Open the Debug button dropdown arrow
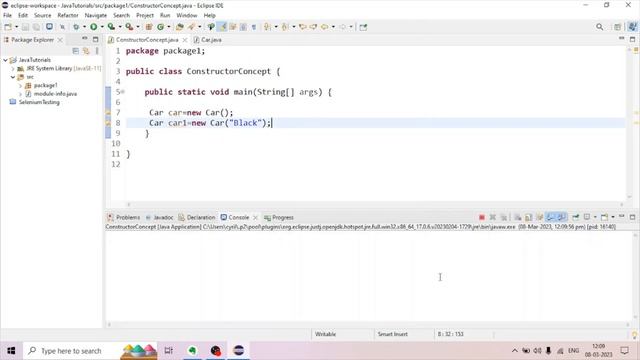This screenshot has width=640, height=360. pyautogui.click(x=84, y=27)
